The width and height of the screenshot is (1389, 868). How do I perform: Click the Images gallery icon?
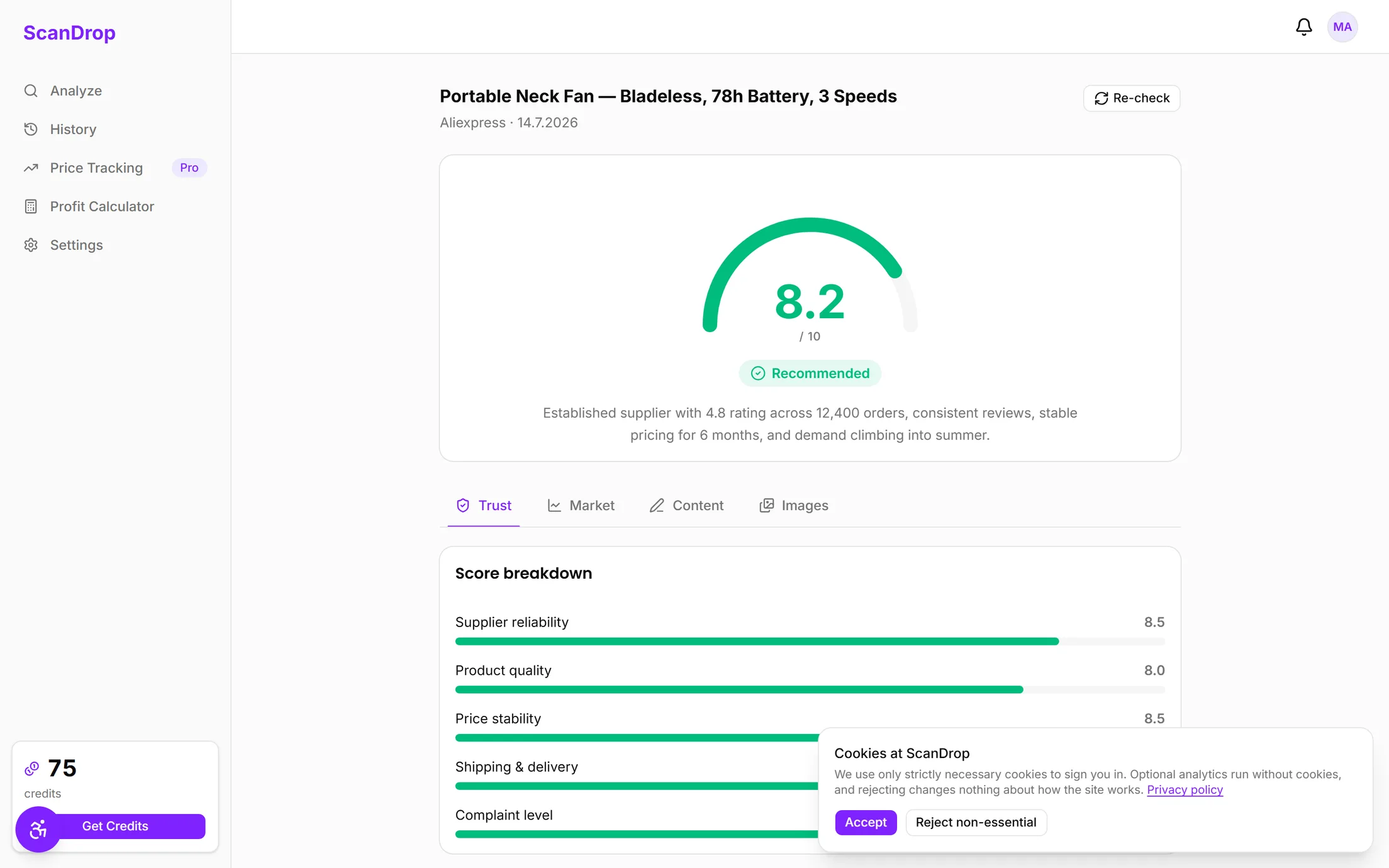[x=766, y=506]
